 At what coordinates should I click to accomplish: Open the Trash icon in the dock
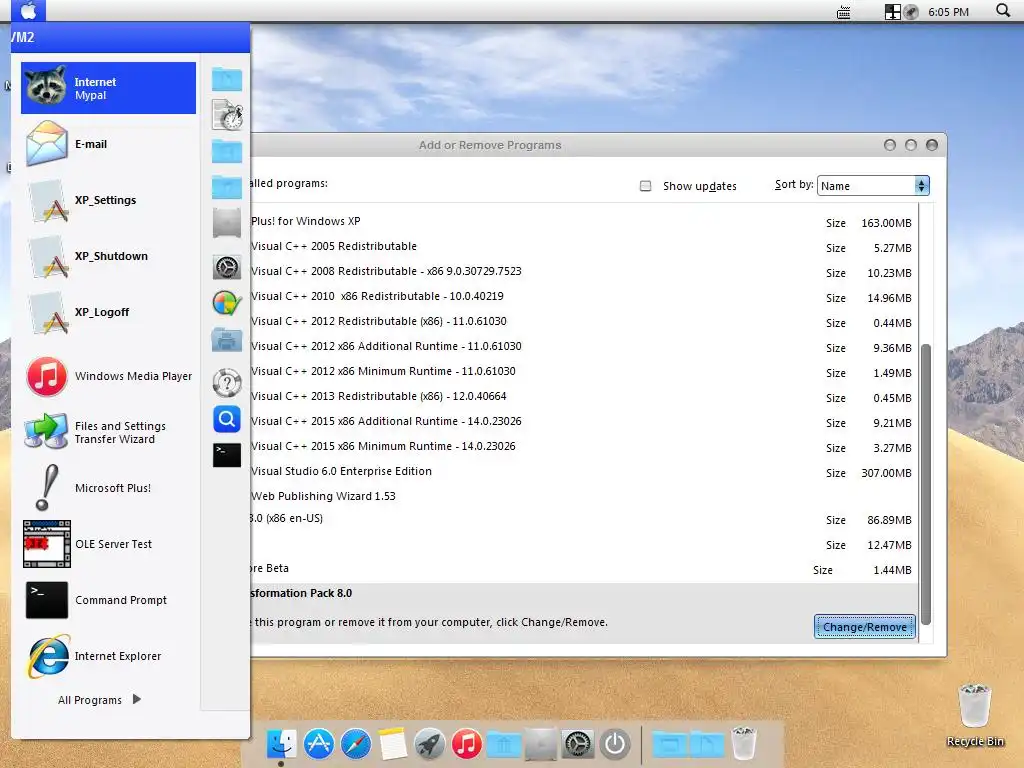pos(744,743)
